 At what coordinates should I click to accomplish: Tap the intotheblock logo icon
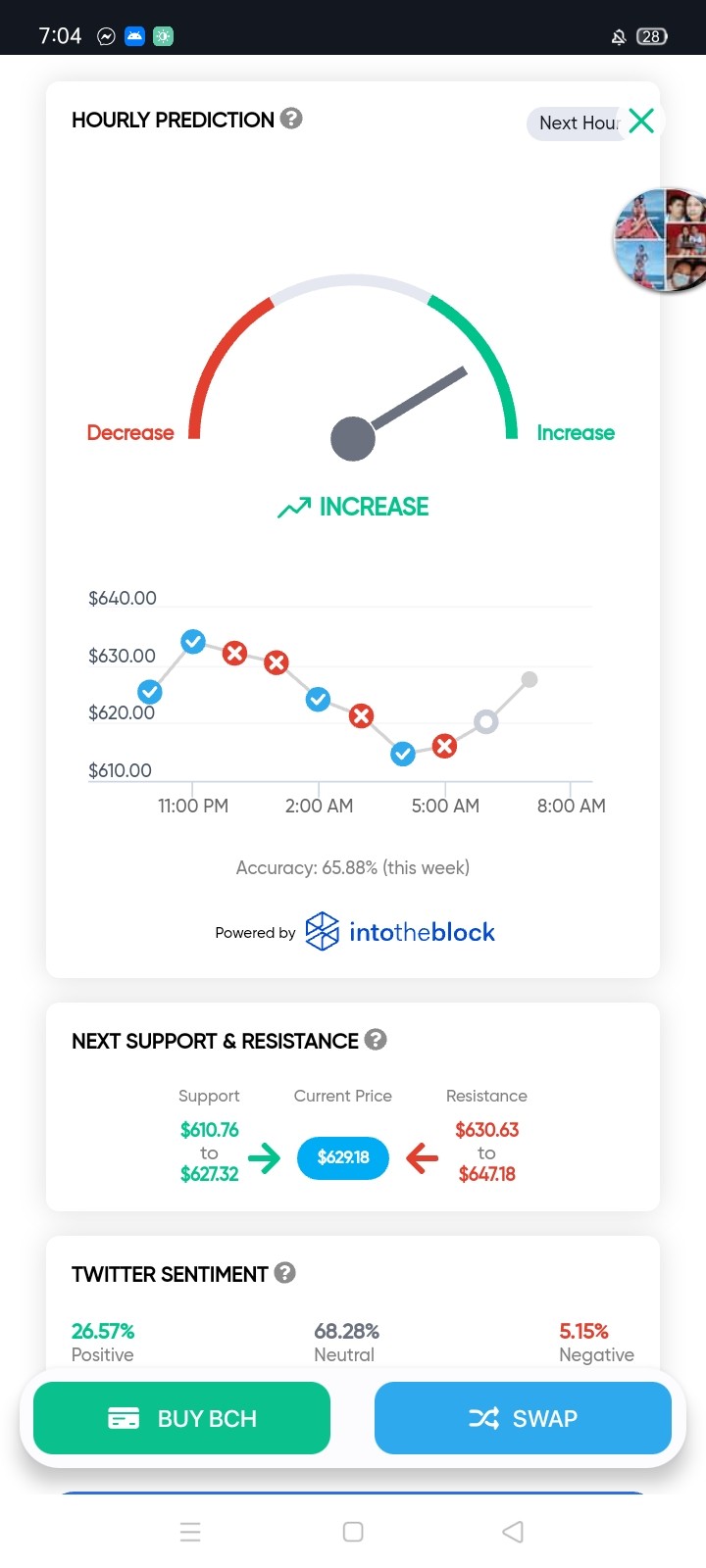pyautogui.click(x=322, y=931)
